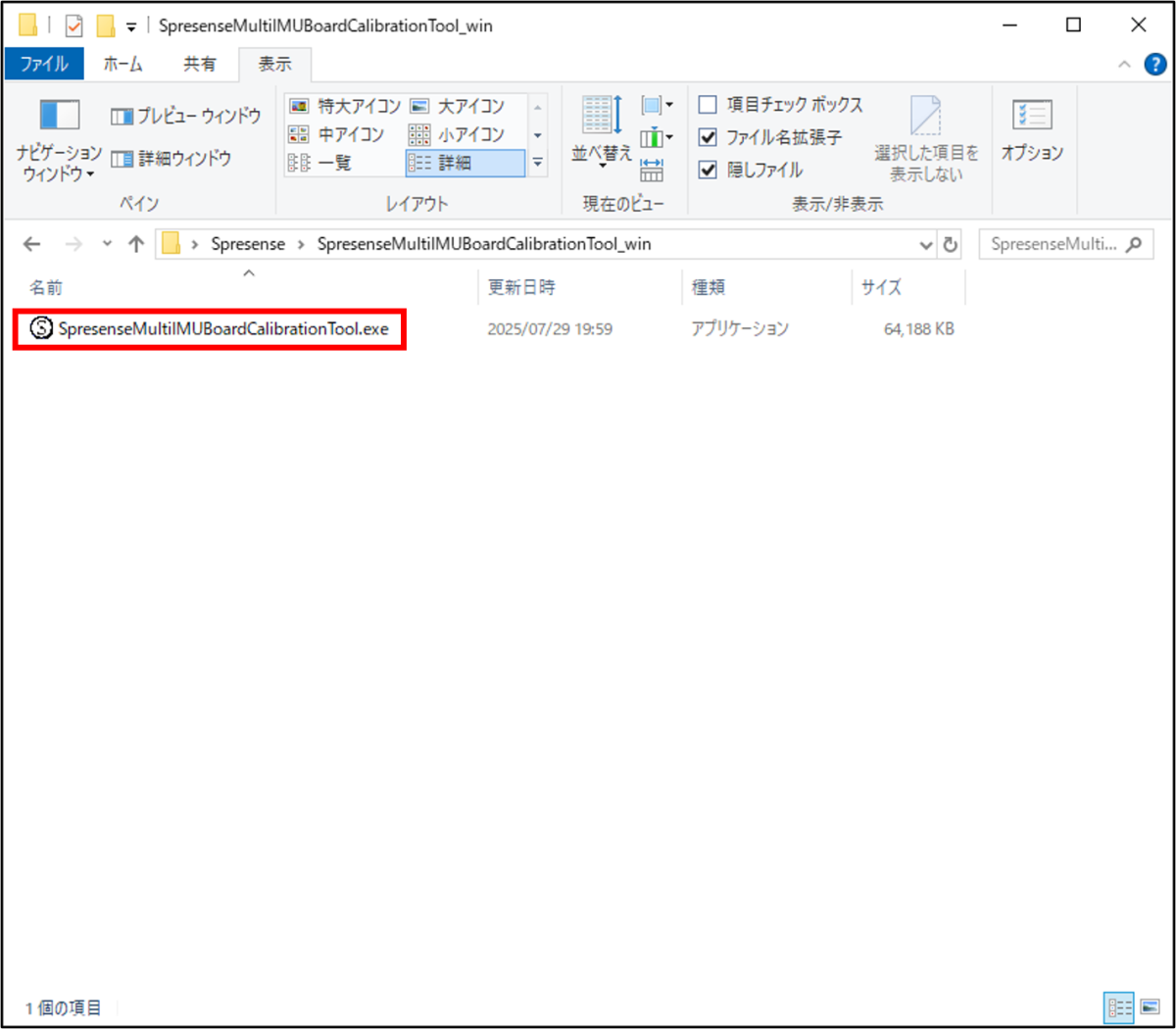This screenshot has width=1176, height=1029.
Task: Open the Navigation pane dropdown
Action: [59, 142]
